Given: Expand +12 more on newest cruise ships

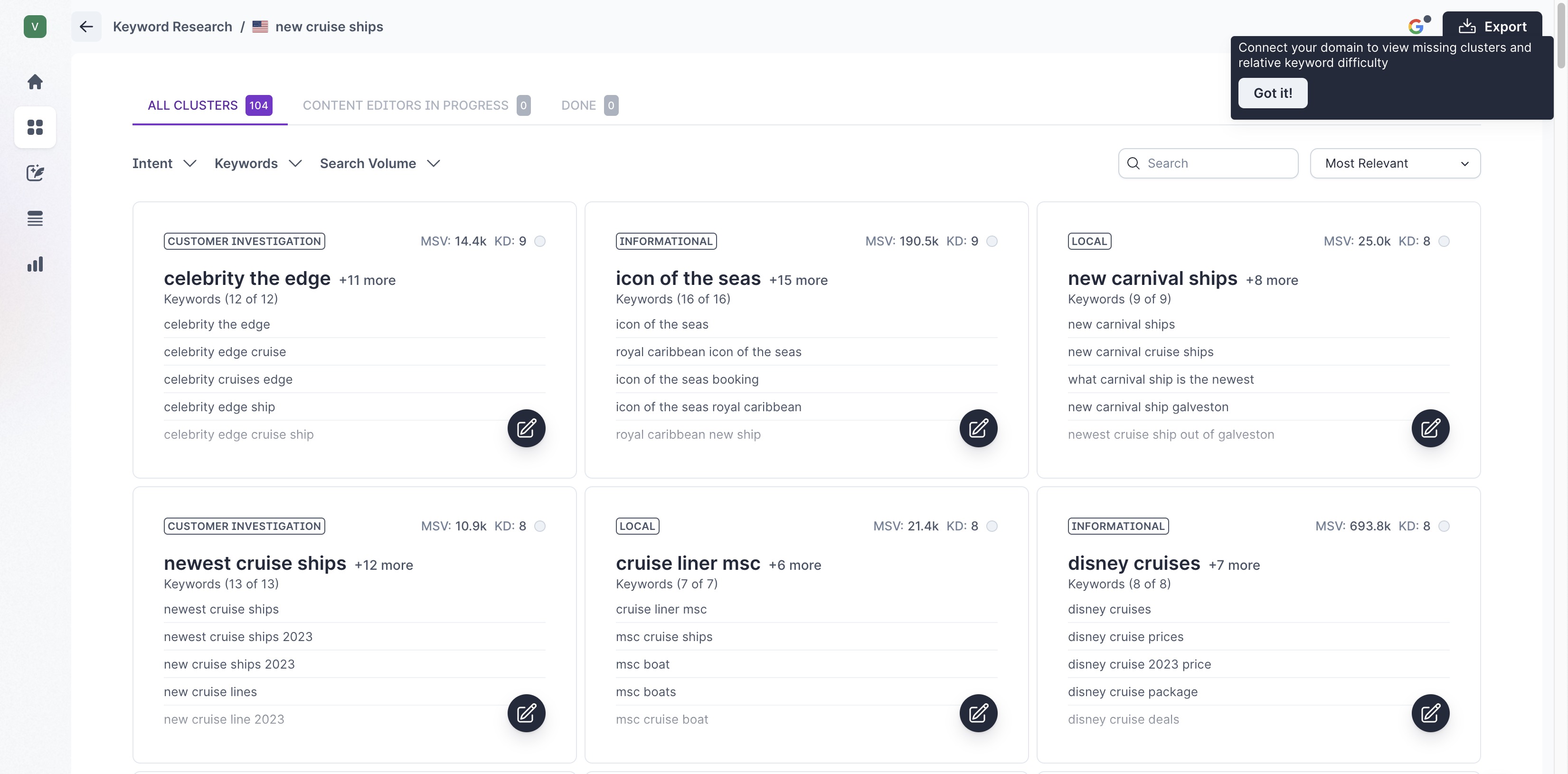Looking at the screenshot, I should (x=384, y=565).
